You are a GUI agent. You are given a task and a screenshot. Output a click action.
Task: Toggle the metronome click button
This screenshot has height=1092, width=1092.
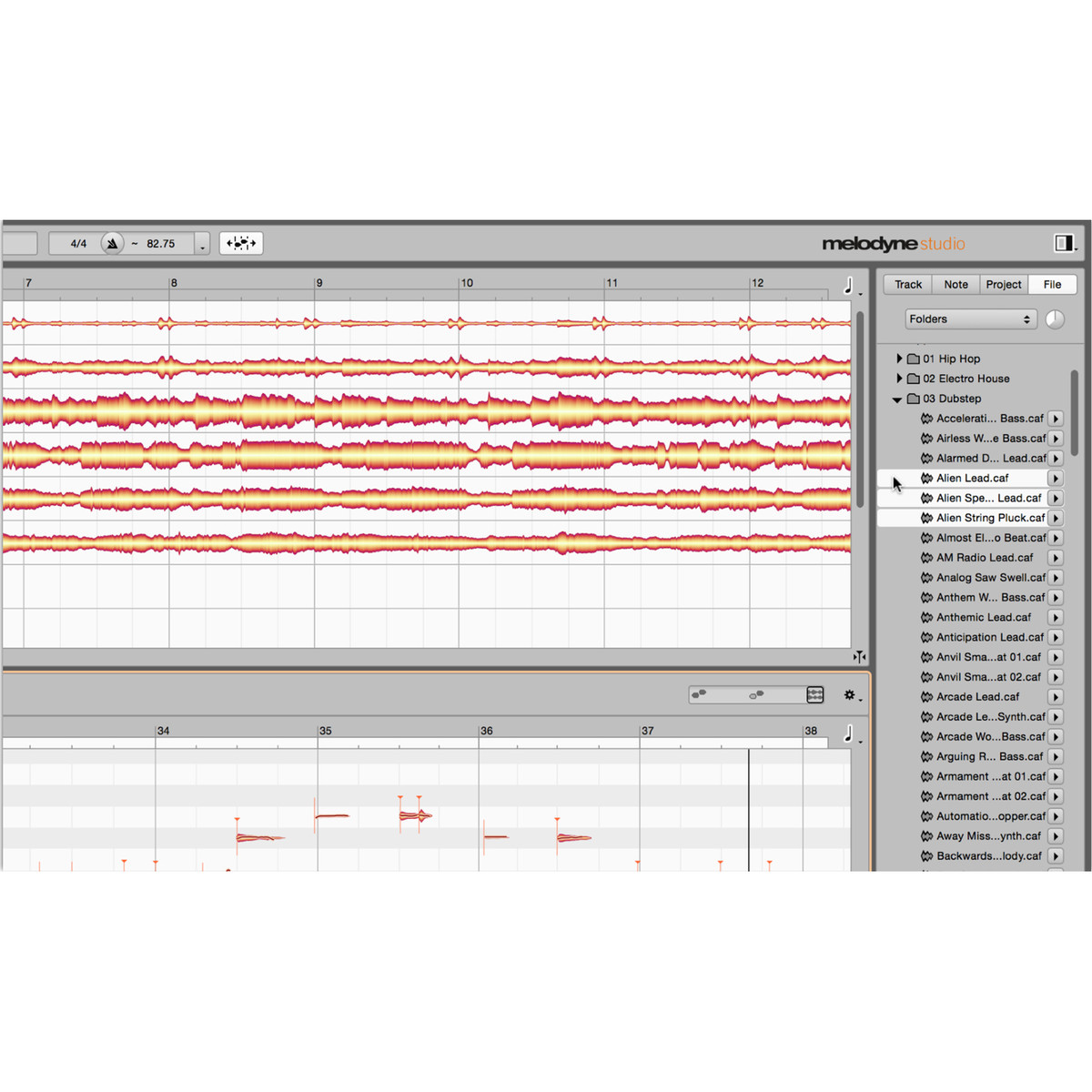pos(112,244)
